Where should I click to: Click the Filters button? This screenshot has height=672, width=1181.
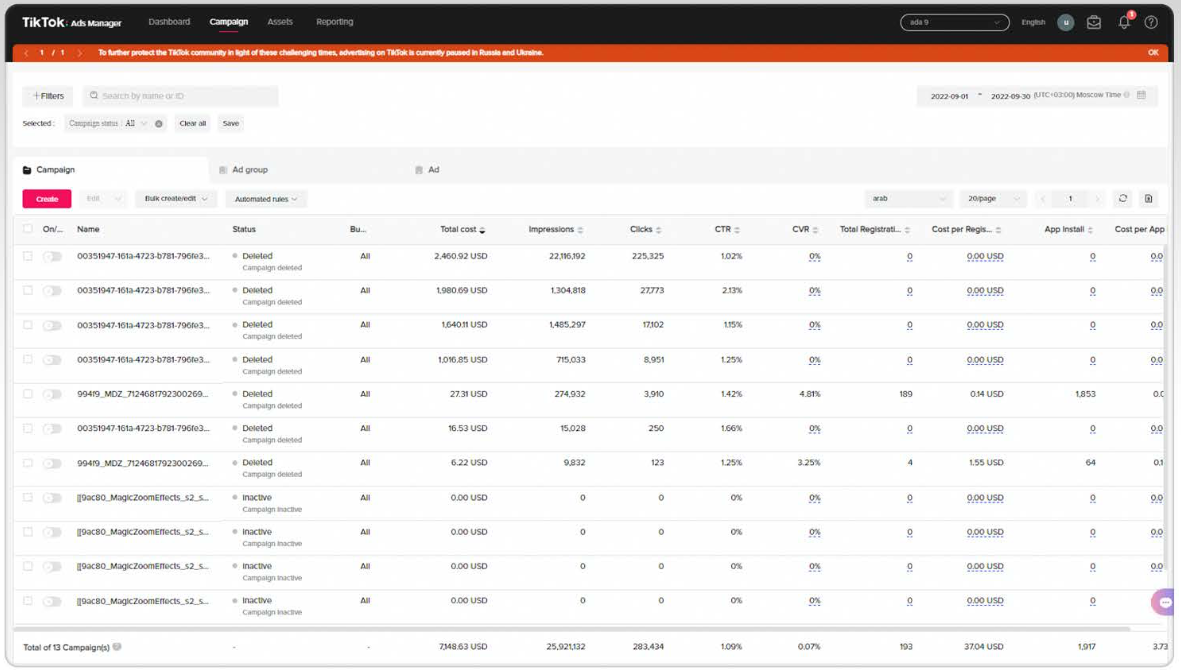[47, 96]
